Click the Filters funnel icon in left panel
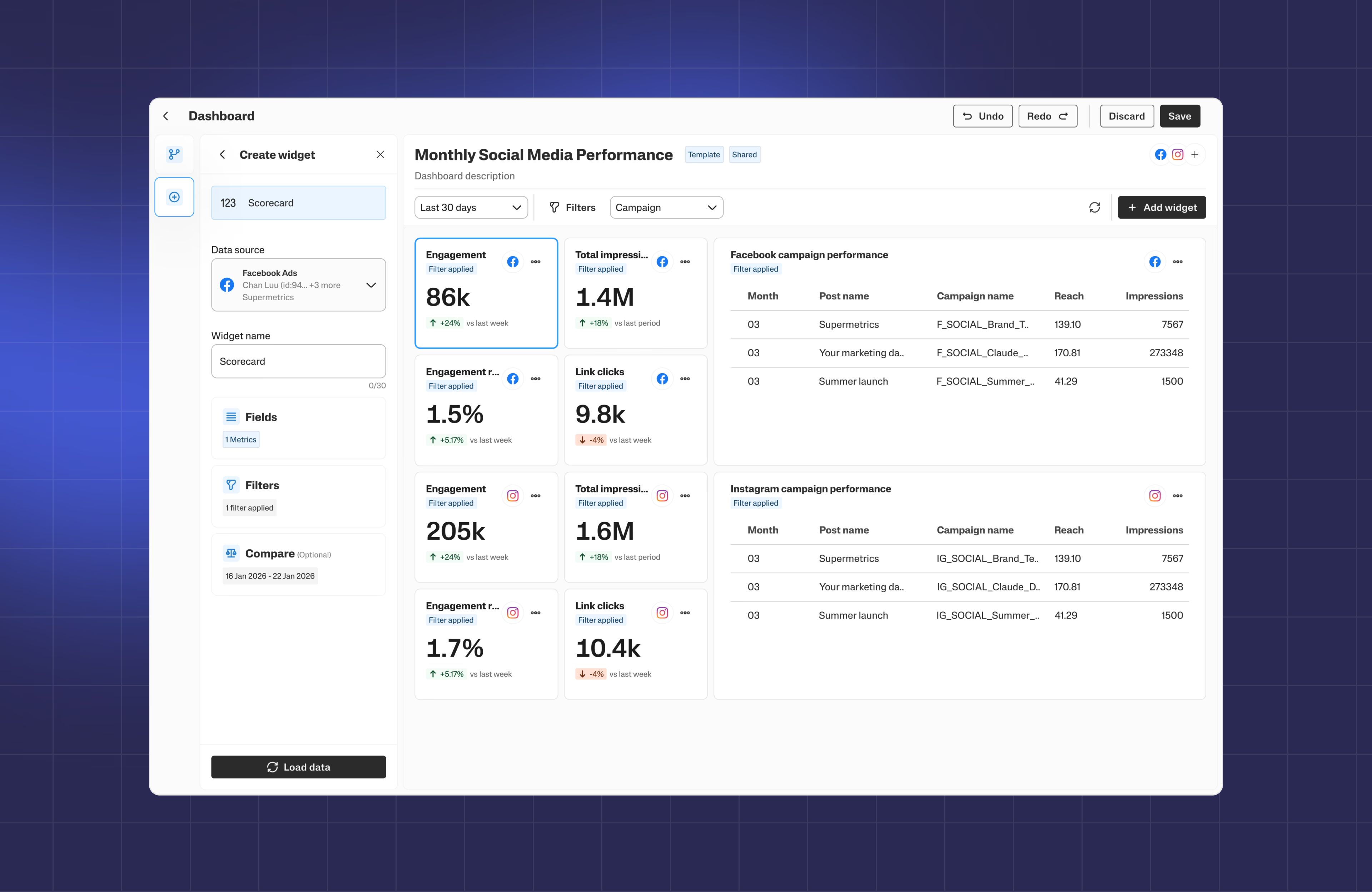This screenshot has height=892, width=1372. point(231,485)
